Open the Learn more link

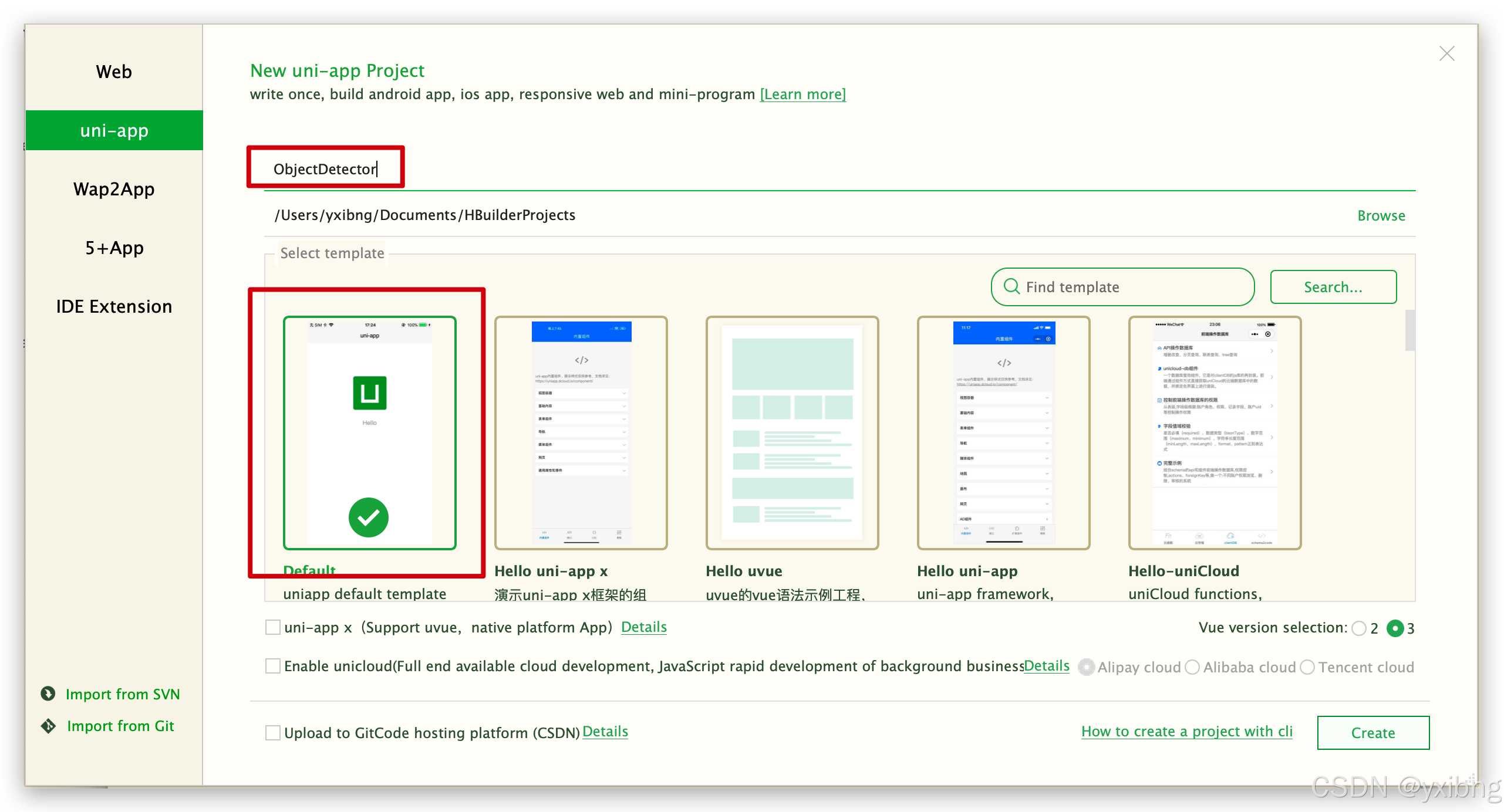tap(802, 94)
